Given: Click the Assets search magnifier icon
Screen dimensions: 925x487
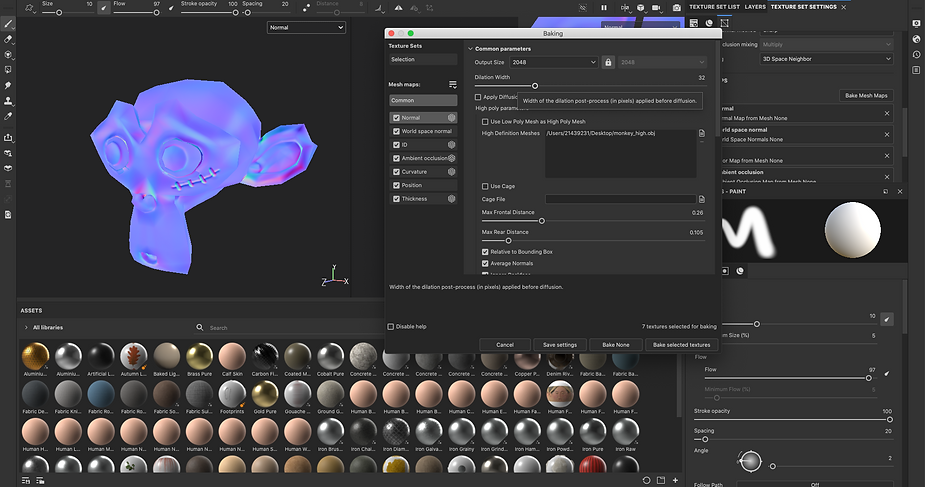Looking at the screenshot, I should coord(200,327).
